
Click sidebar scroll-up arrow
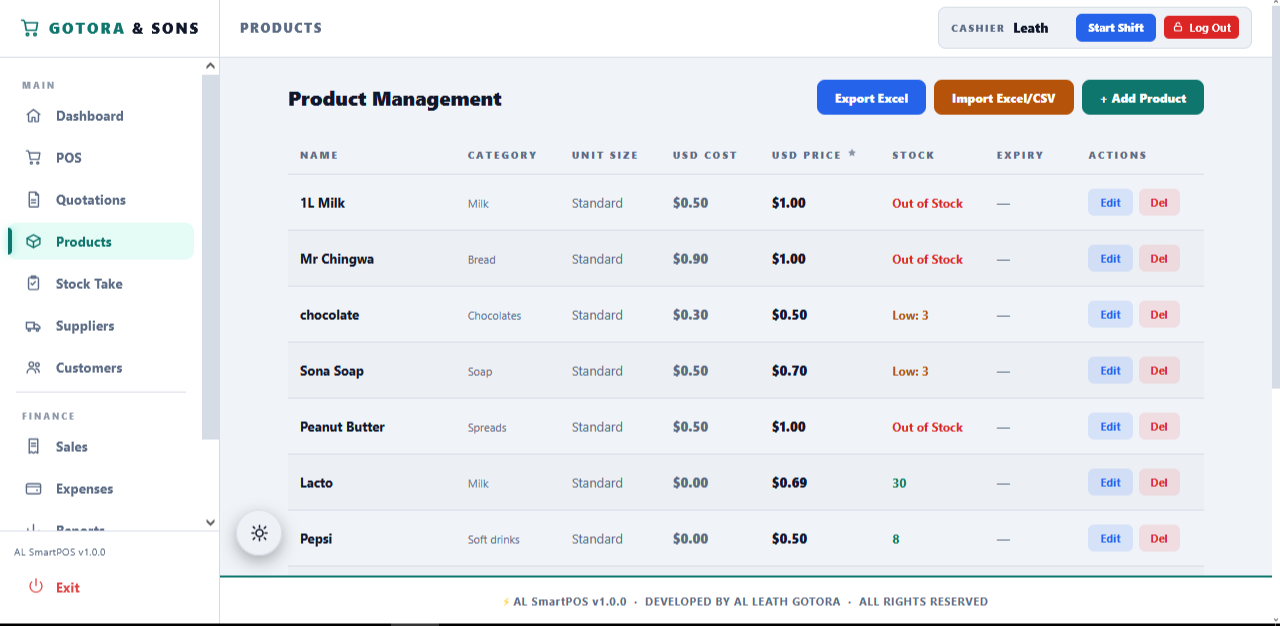coord(210,66)
